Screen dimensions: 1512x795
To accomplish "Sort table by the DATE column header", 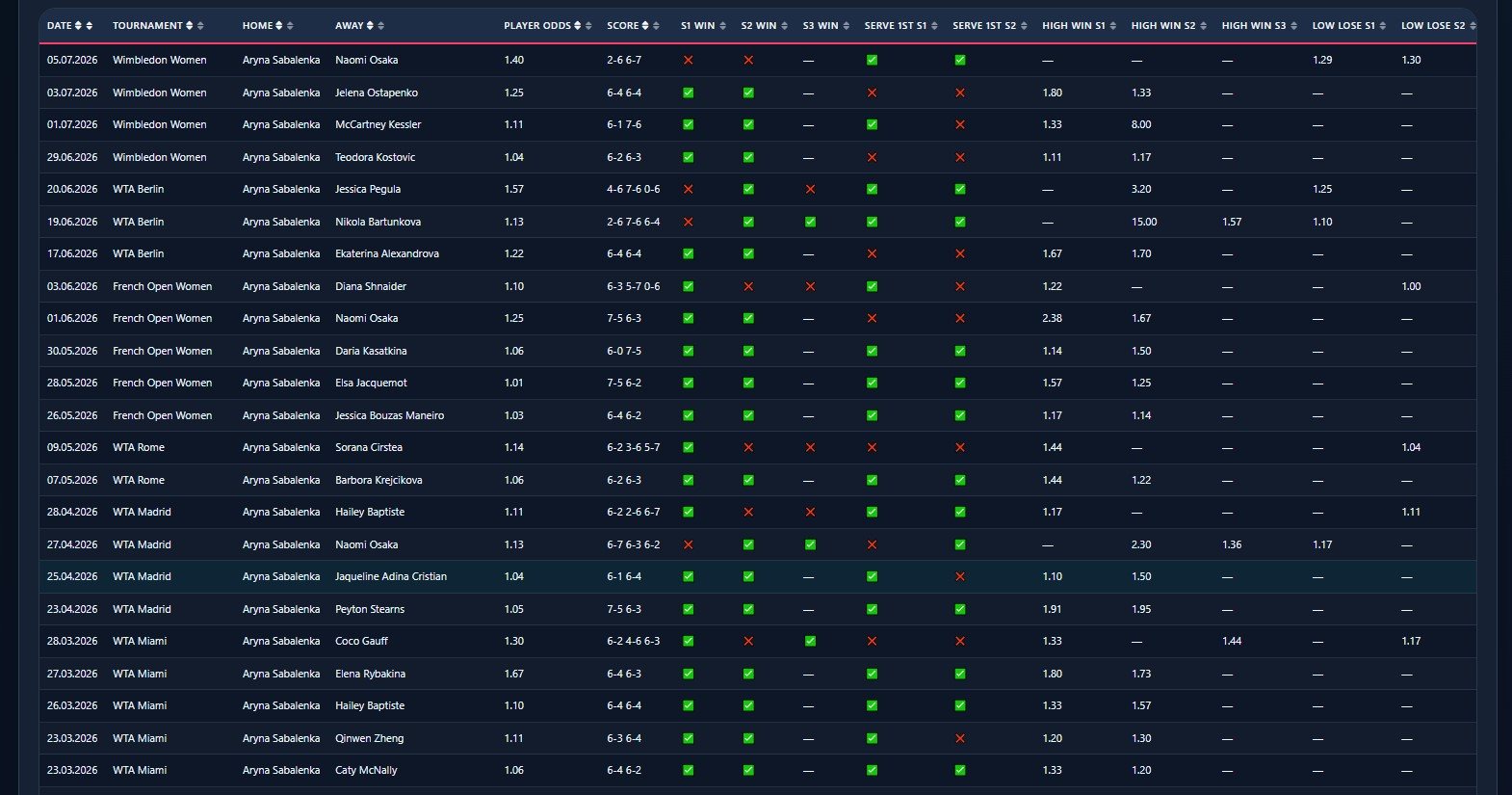I will 69,26.
